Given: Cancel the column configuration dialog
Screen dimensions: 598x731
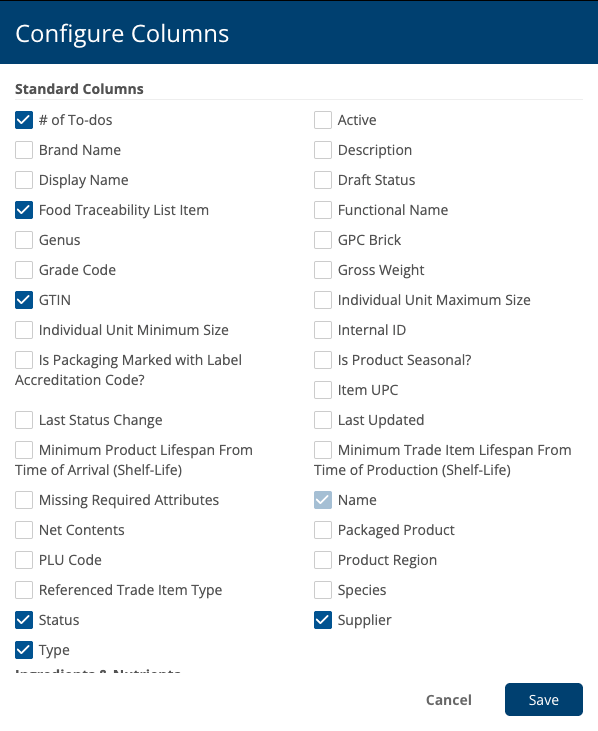Looking at the screenshot, I should point(449,700).
